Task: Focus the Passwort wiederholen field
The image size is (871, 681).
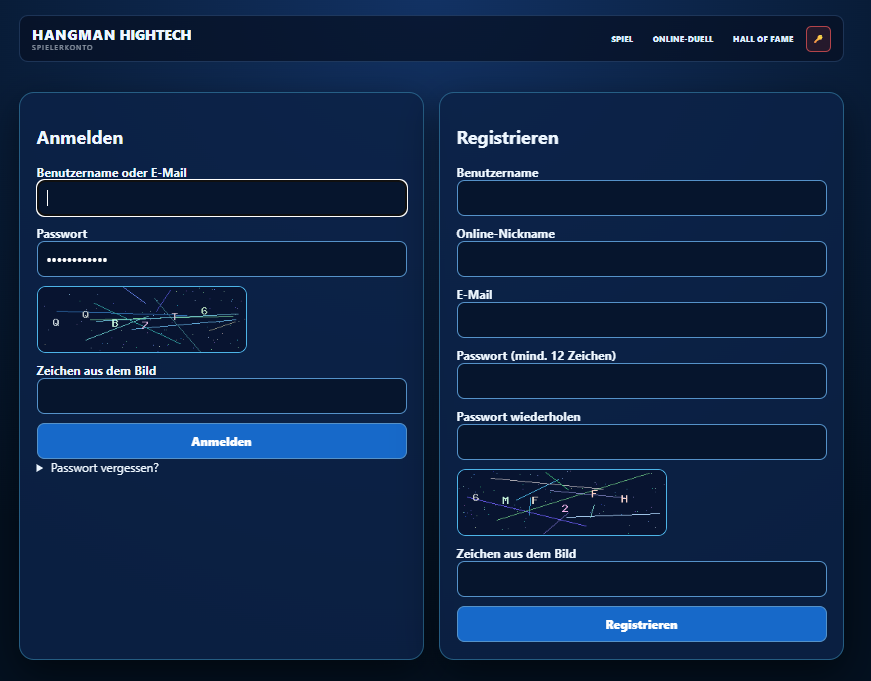Action: pos(642,442)
